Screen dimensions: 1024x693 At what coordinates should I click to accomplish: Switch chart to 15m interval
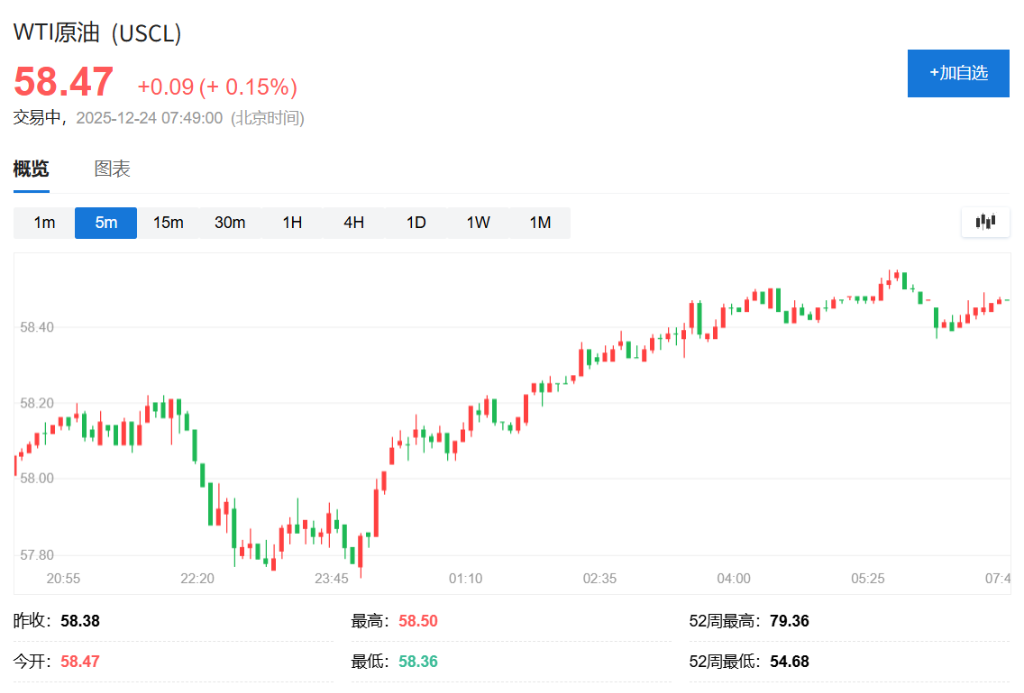coord(168,222)
